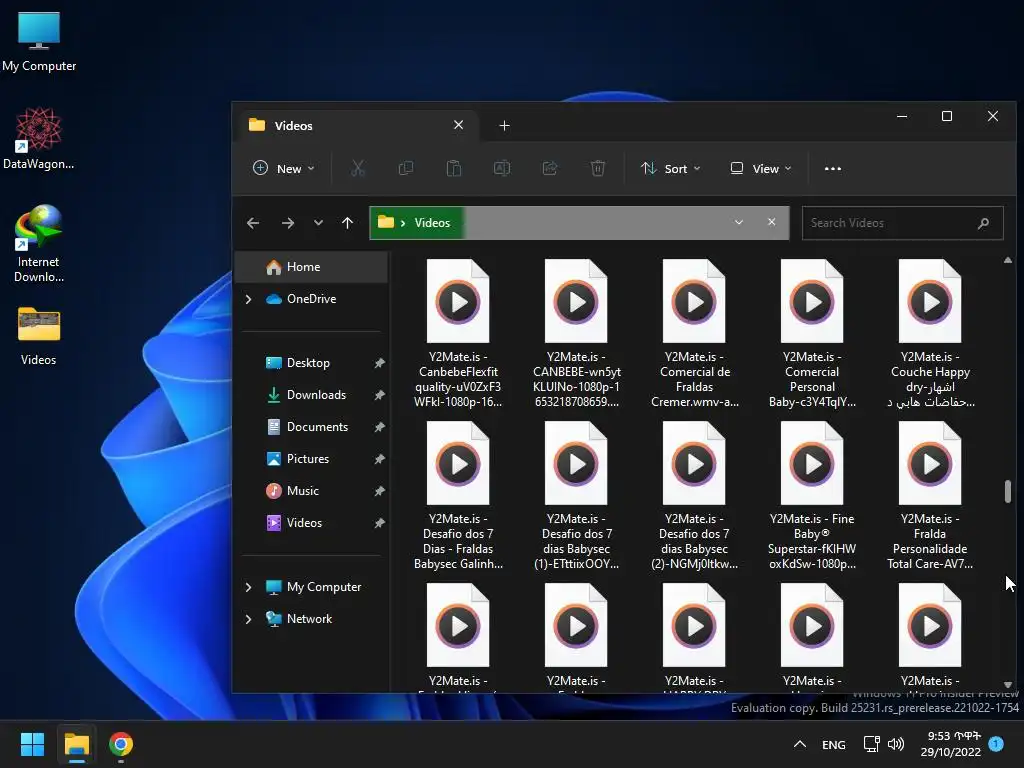Add a new File Explorer tab
Viewport: 1024px width, 768px height.
[504, 125]
